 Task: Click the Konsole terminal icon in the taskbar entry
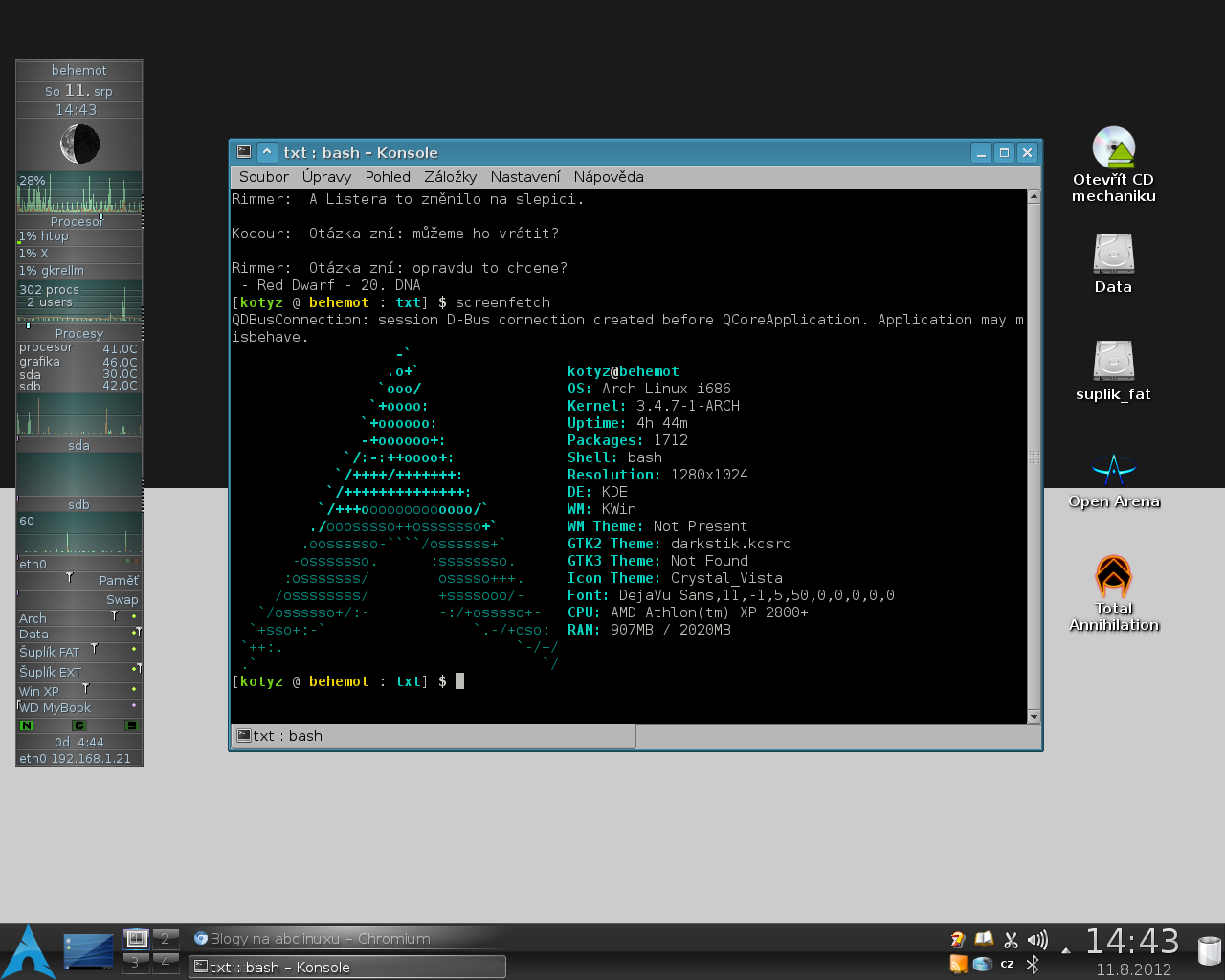click(201, 967)
